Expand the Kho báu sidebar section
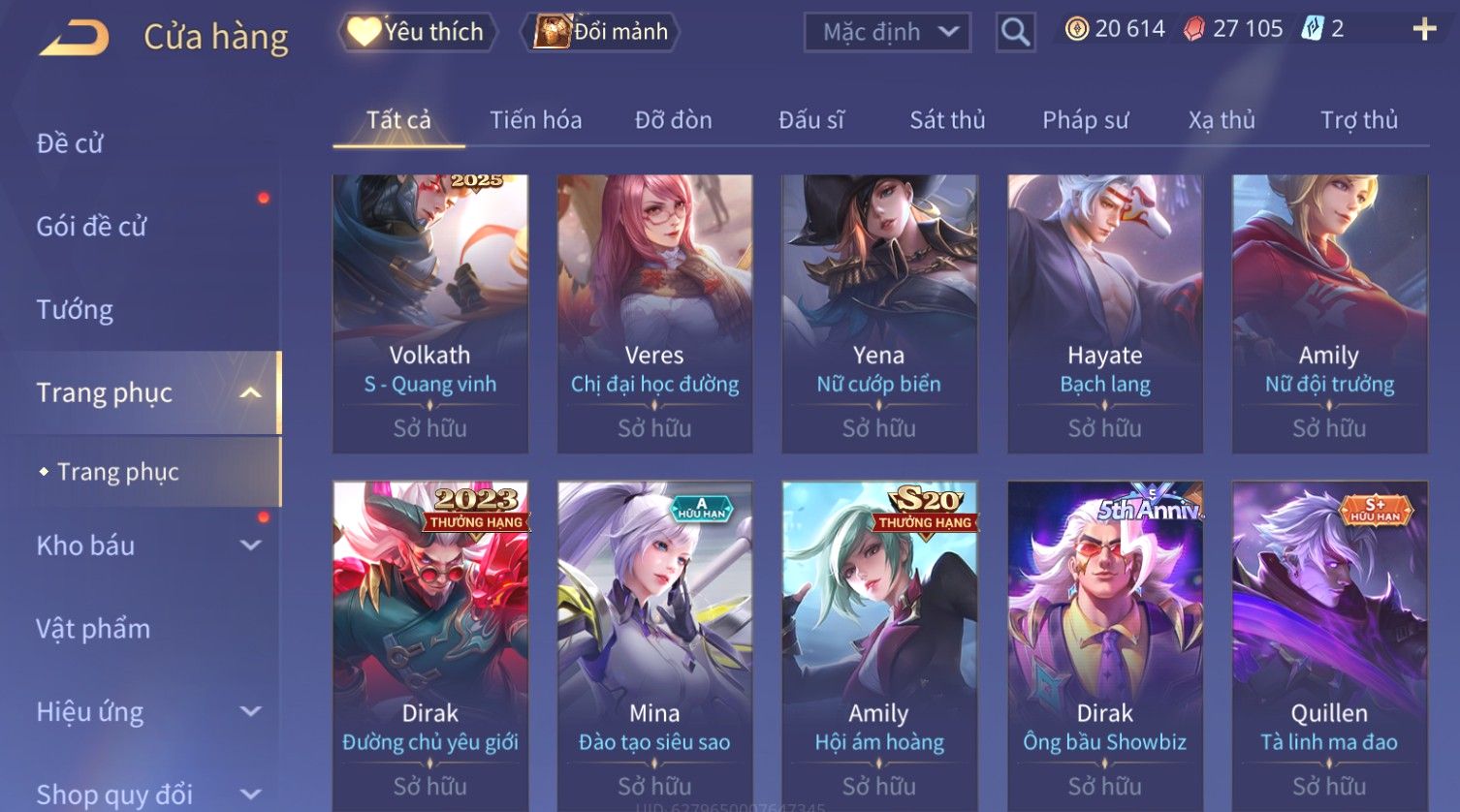 [x=250, y=546]
